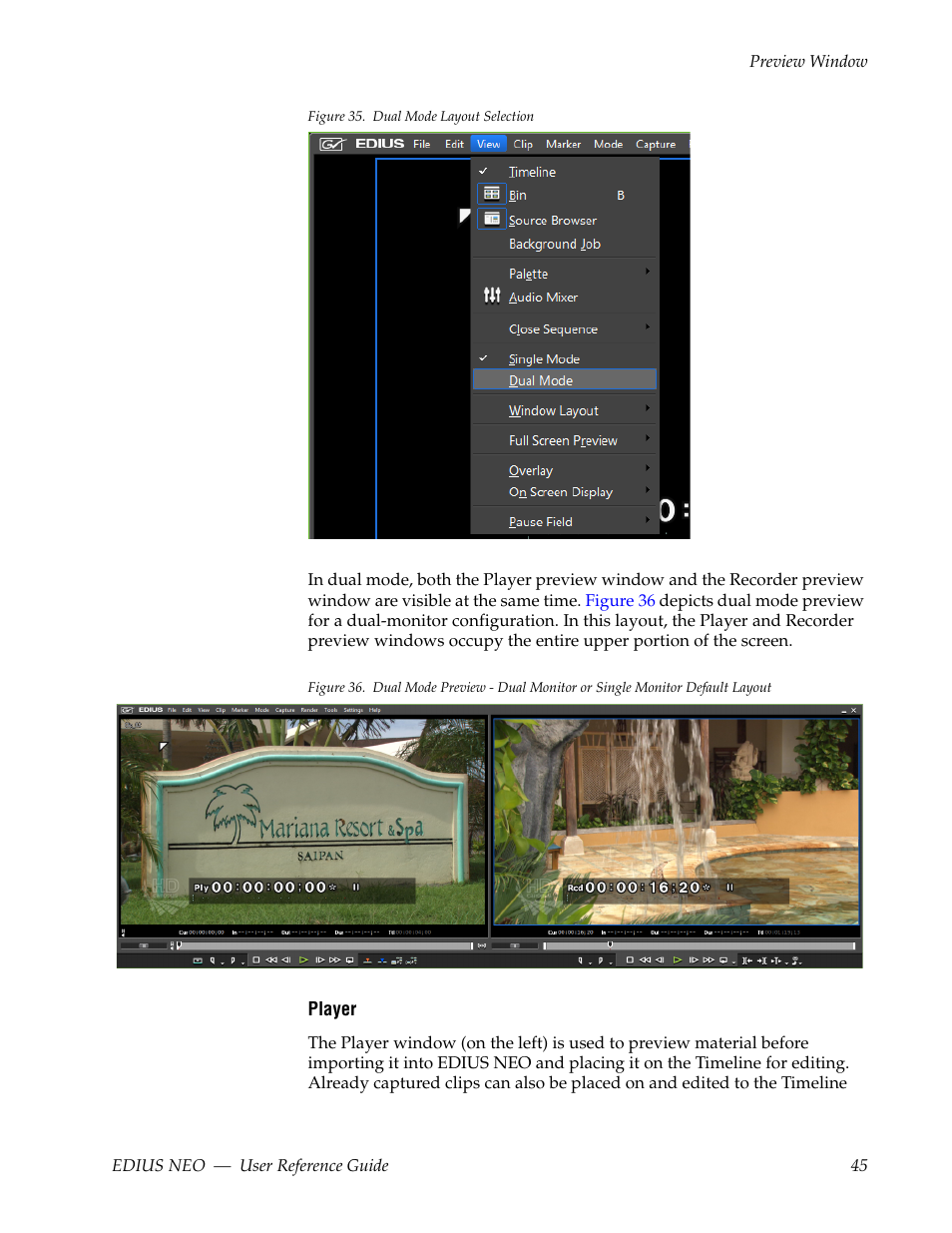This screenshot has height=1233, width=952.
Task: Play the clip in the Player
Action: point(303,960)
